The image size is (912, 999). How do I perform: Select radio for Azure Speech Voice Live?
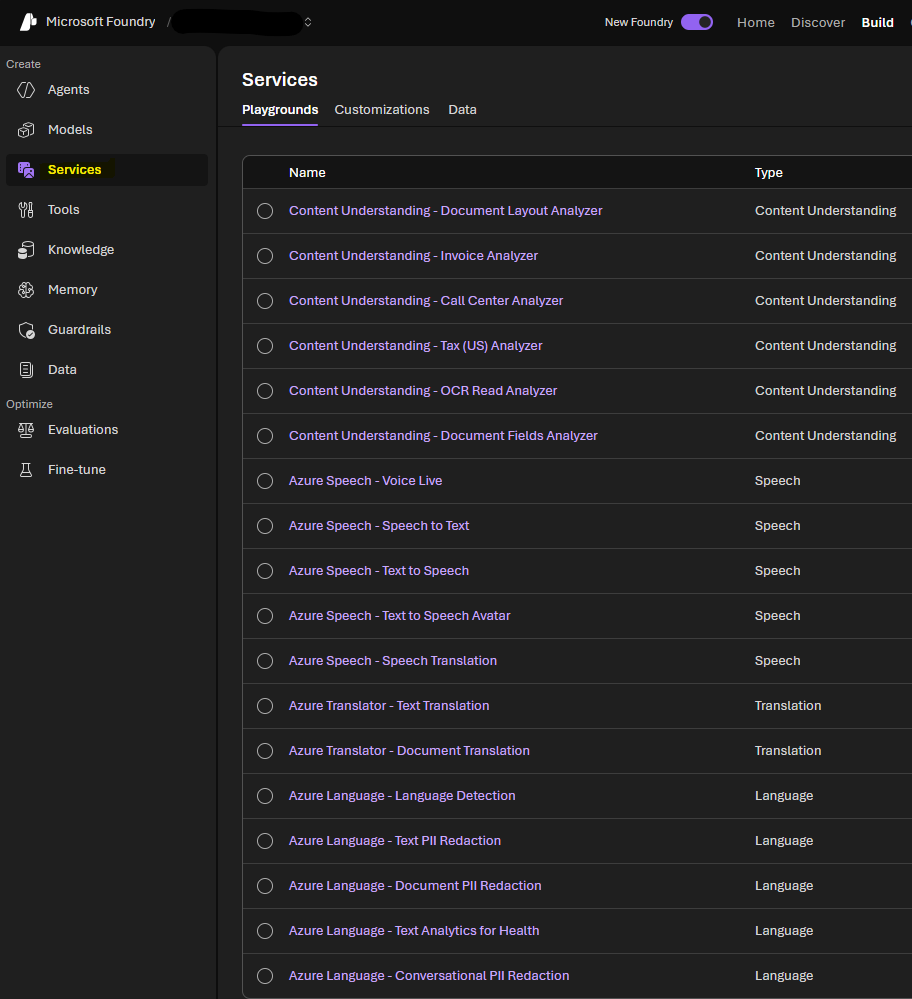click(265, 481)
